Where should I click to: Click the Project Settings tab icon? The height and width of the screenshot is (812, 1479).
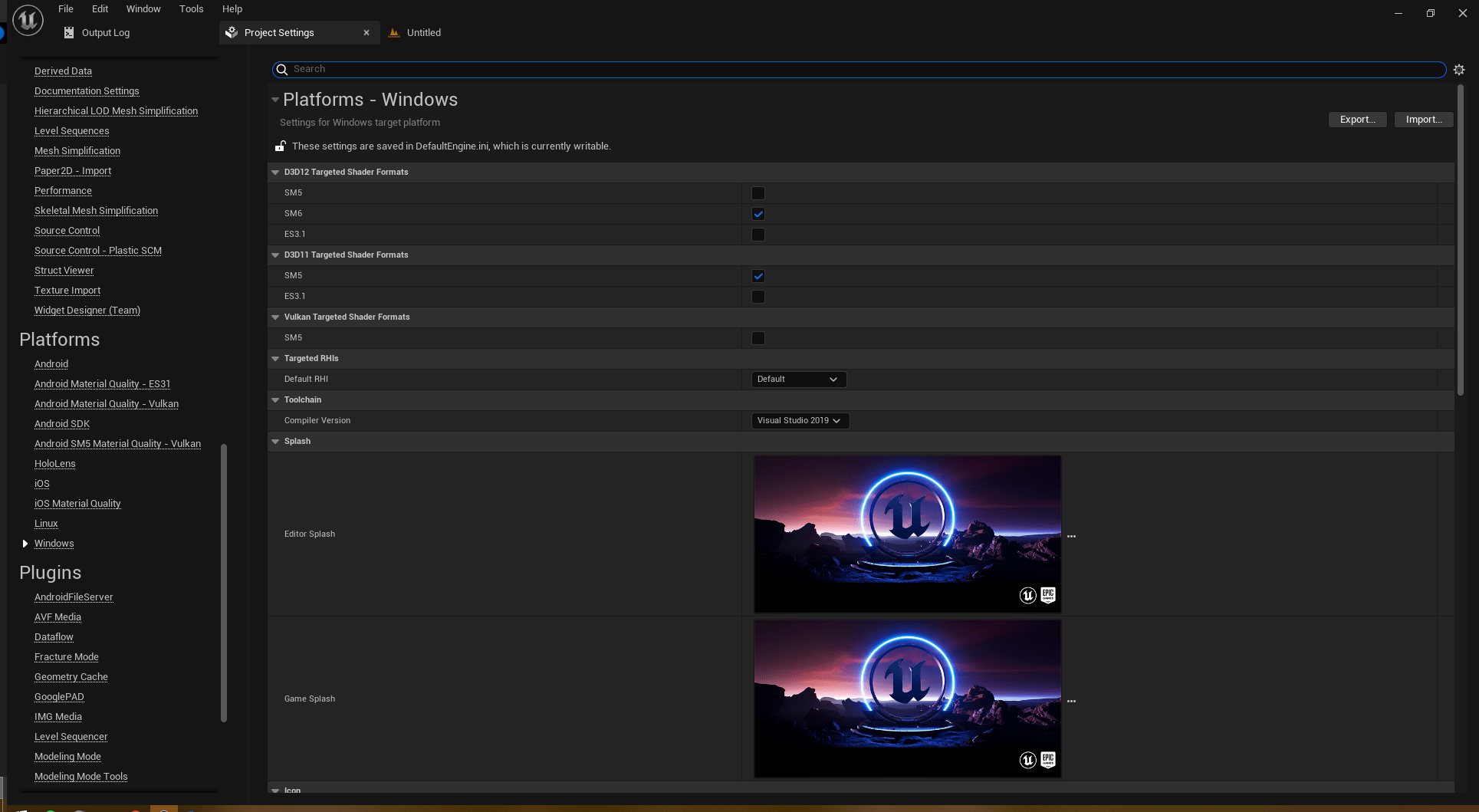[x=232, y=32]
